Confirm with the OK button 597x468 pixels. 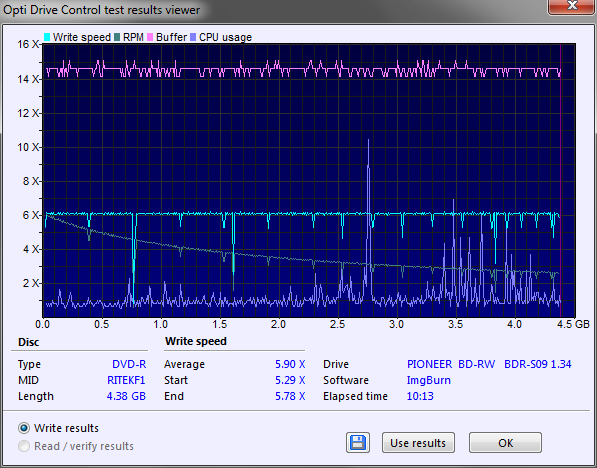(505, 442)
